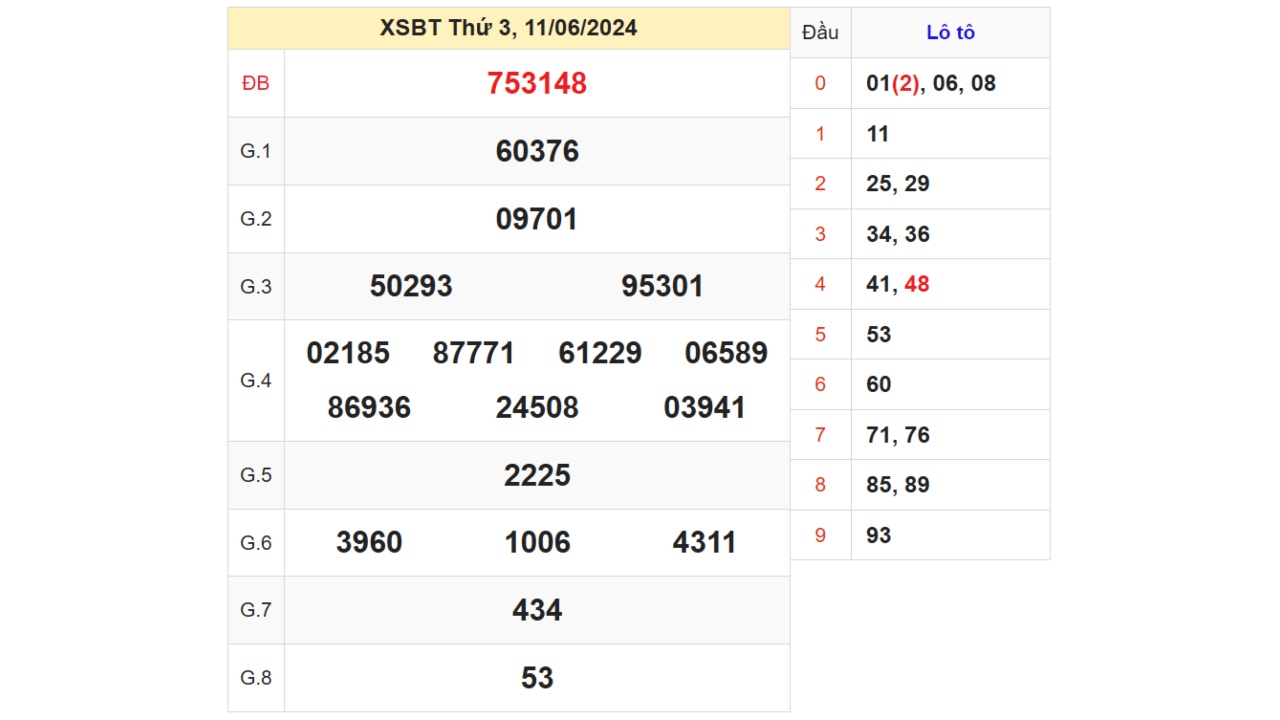
Task: Click the G.6 row label
Action: click(256, 543)
